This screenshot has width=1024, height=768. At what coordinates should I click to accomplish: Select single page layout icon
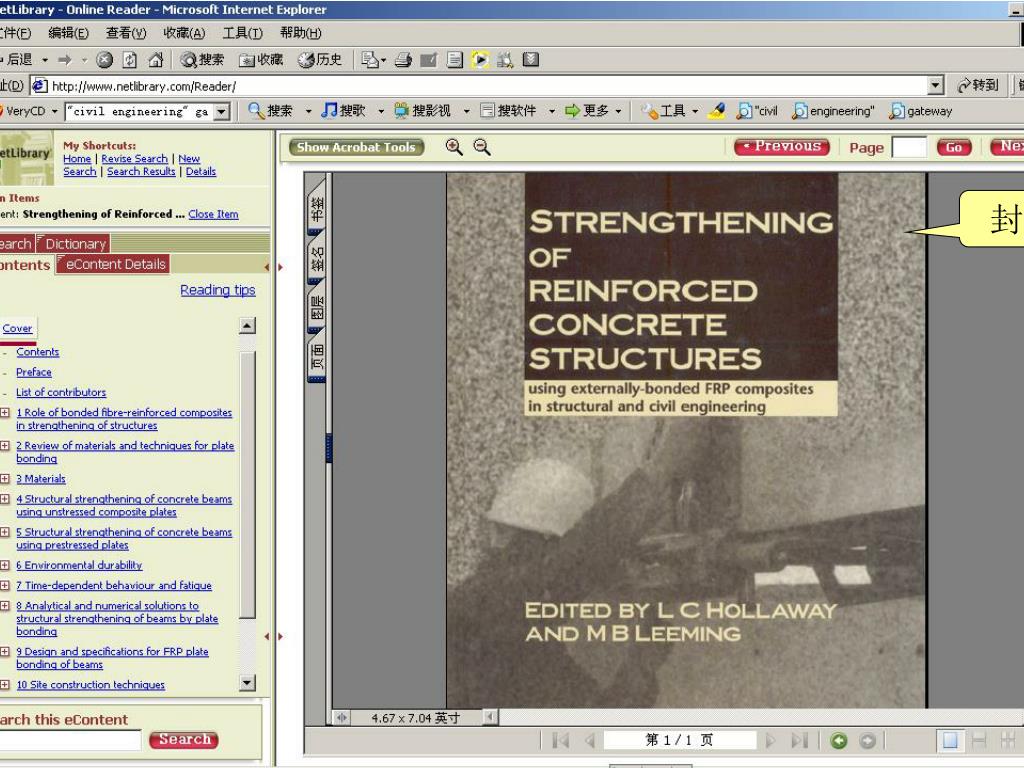coord(950,741)
